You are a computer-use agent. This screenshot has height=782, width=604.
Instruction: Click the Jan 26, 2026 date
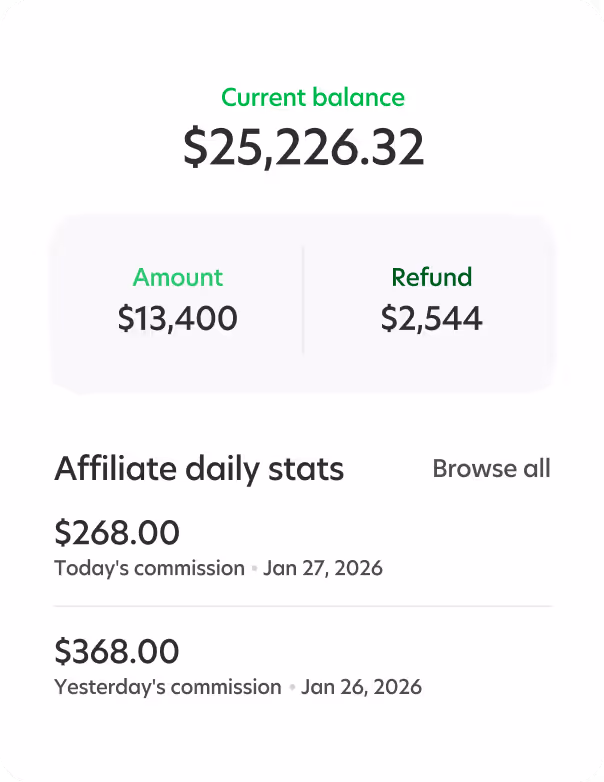pos(361,687)
